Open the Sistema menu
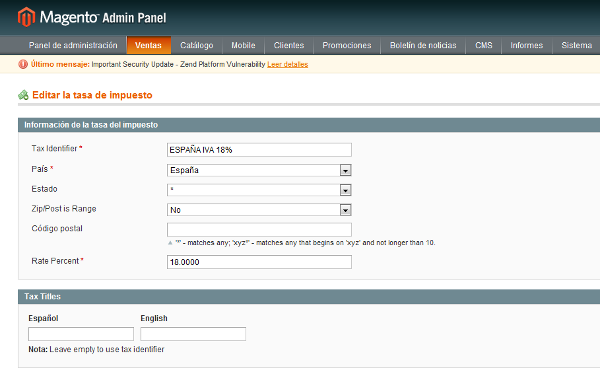The image size is (600, 376). pyautogui.click(x=576, y=45)
